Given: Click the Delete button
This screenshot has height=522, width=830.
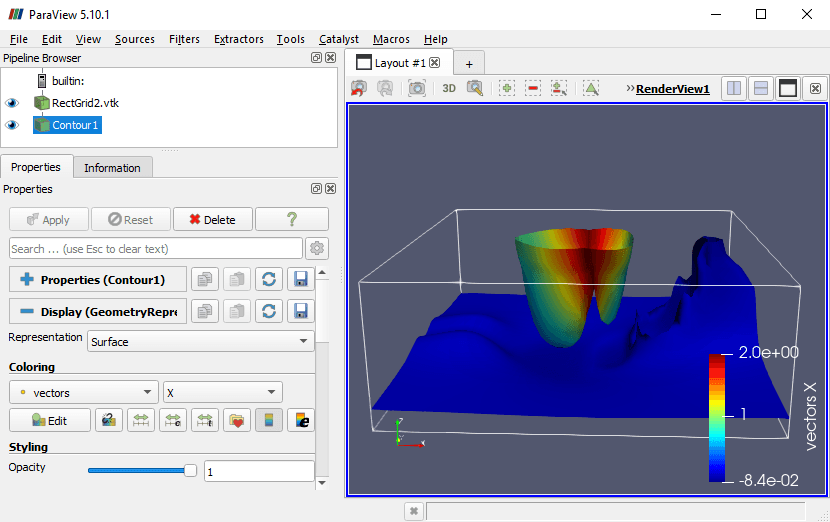Looking at the screenshot, I should 212,220.
